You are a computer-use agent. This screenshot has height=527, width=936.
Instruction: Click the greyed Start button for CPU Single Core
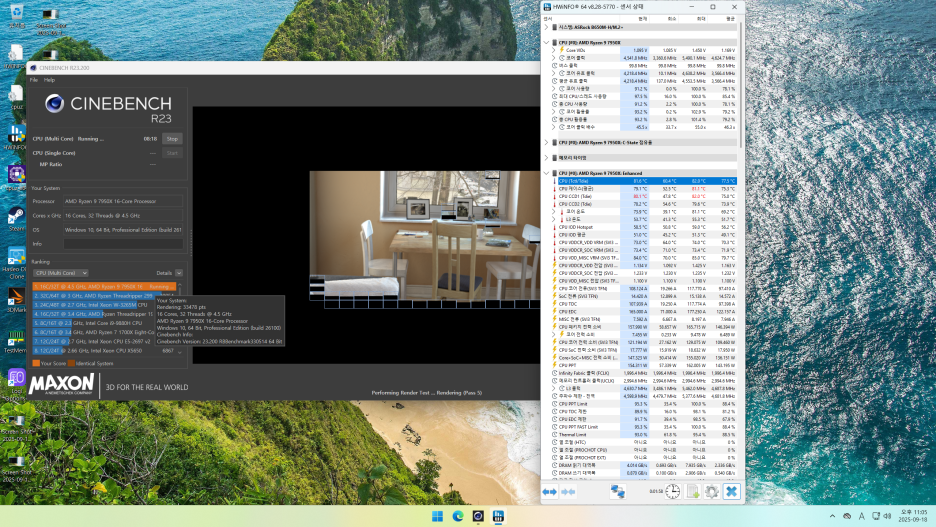point(172,153)
